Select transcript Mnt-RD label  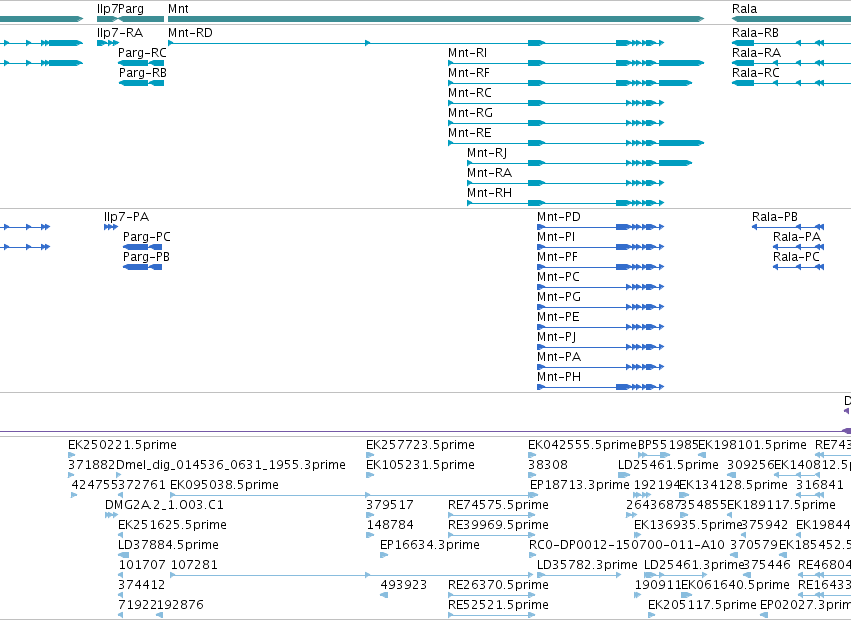(190, 33)
